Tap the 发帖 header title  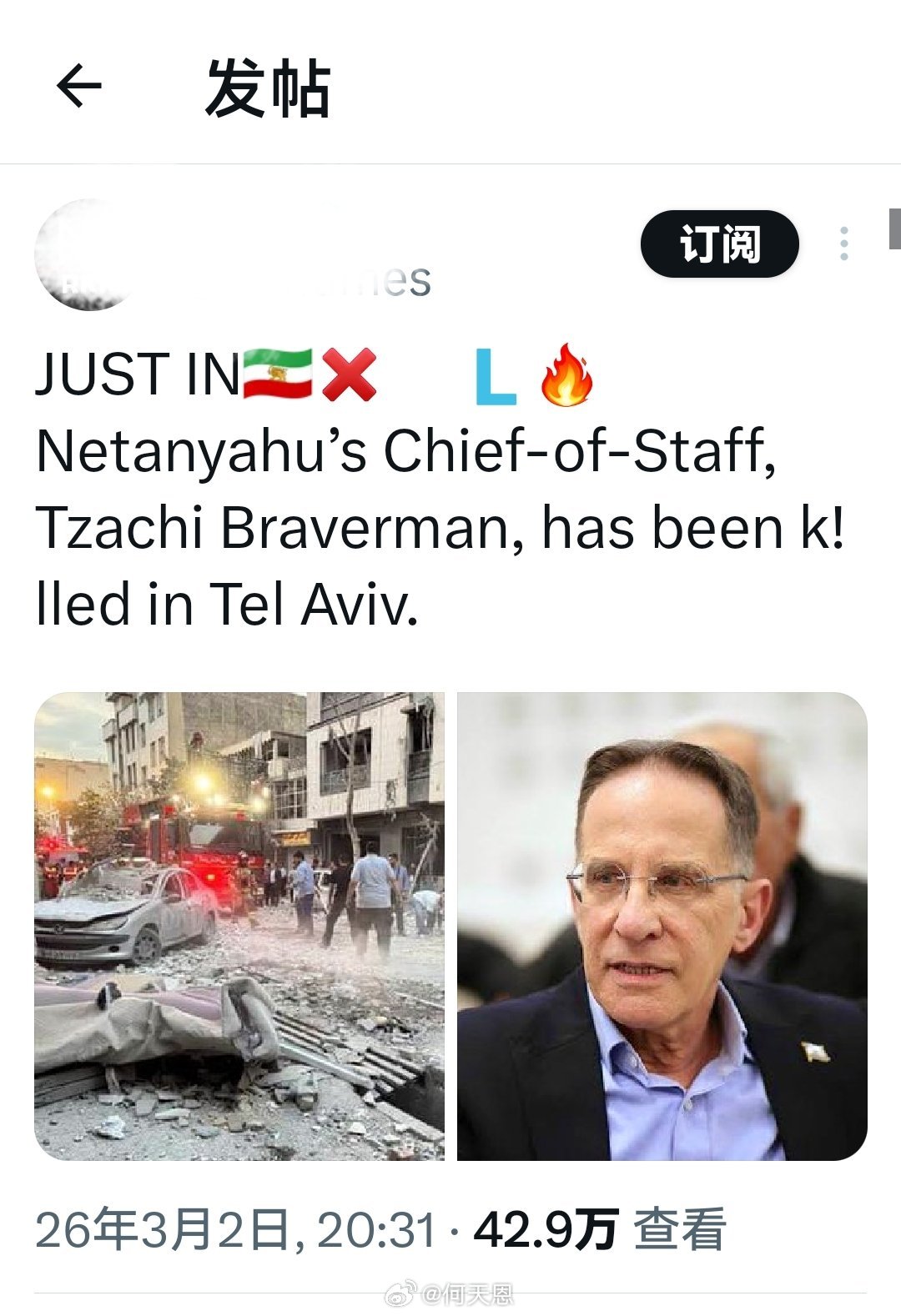(268, 88)
